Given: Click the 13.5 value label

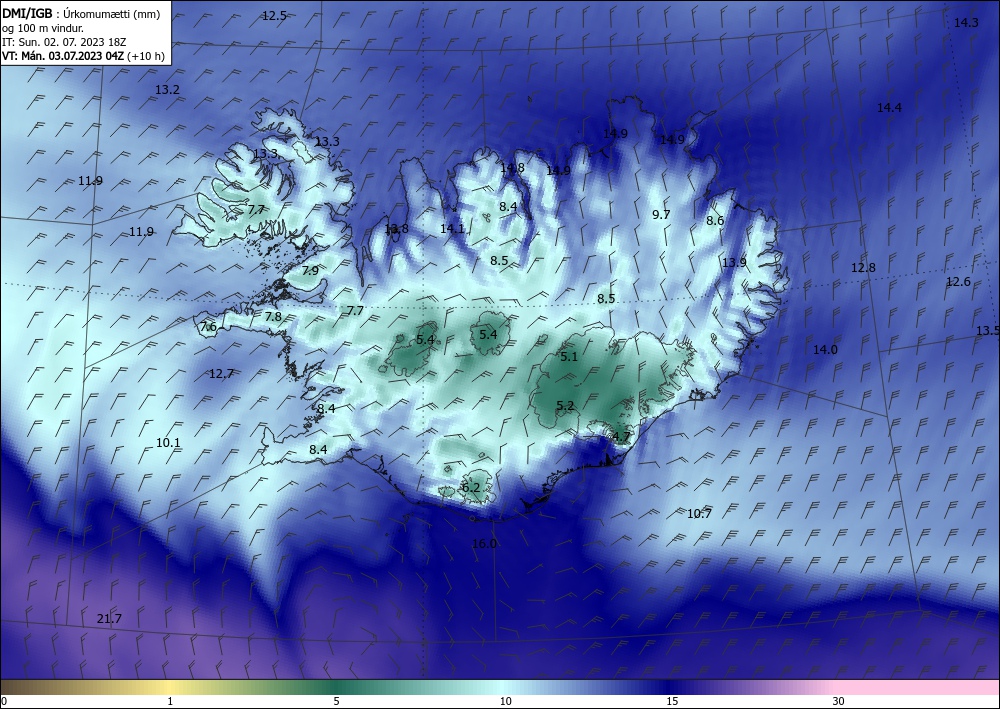Looking at the screenshot, I should pos(988,330).
